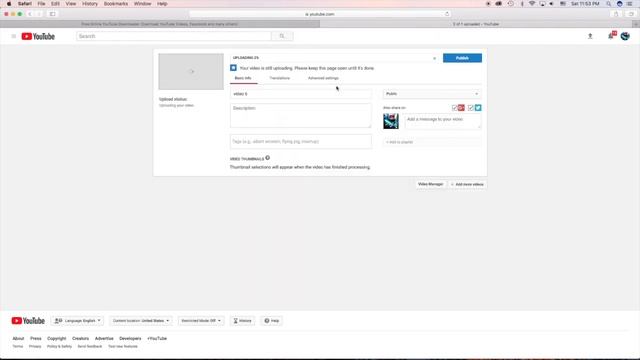
Task: Toggle the Twitter share checkbox
Action: click(x=471, y=108)
